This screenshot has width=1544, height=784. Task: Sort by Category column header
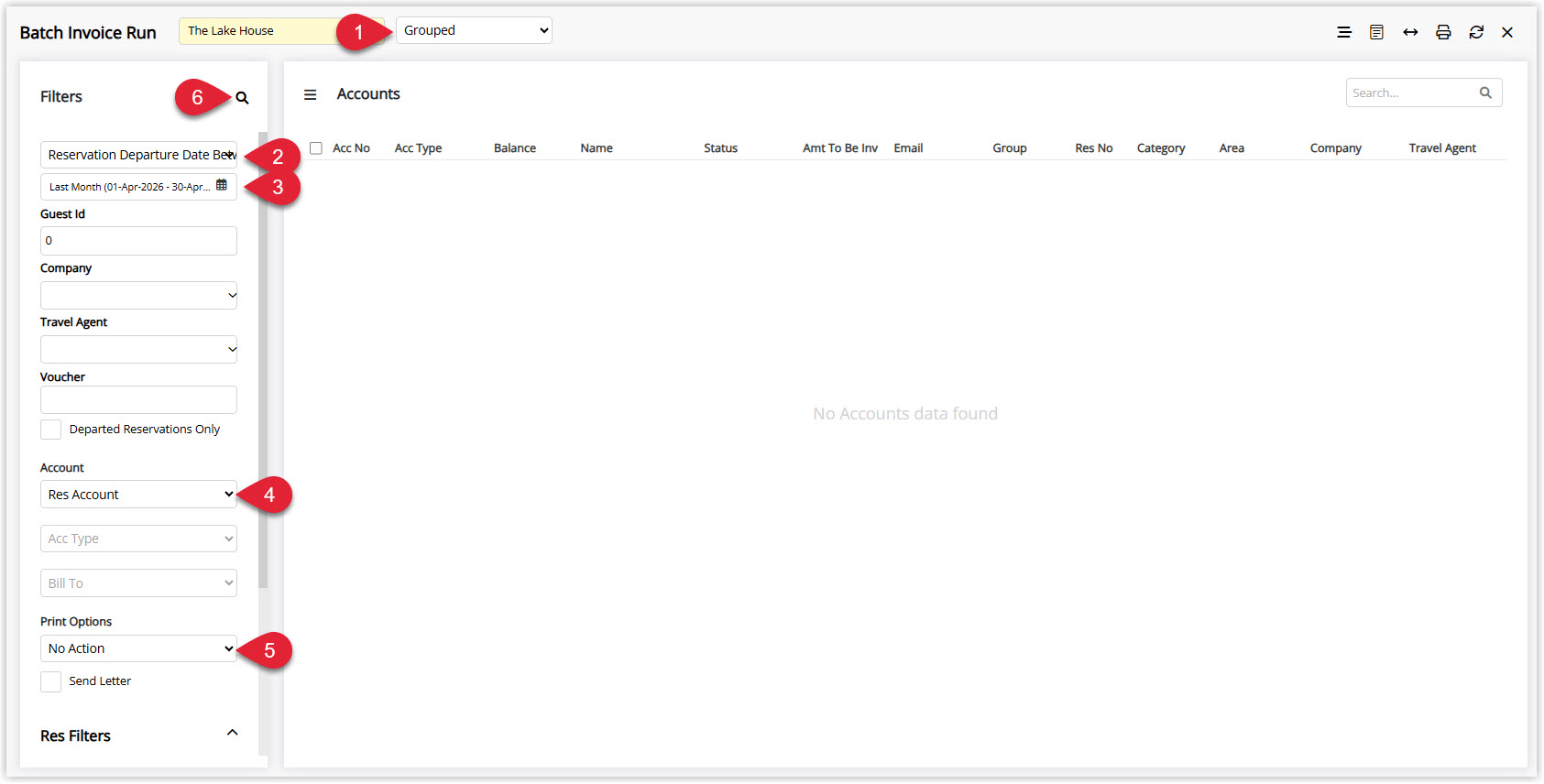point(1161,148)
